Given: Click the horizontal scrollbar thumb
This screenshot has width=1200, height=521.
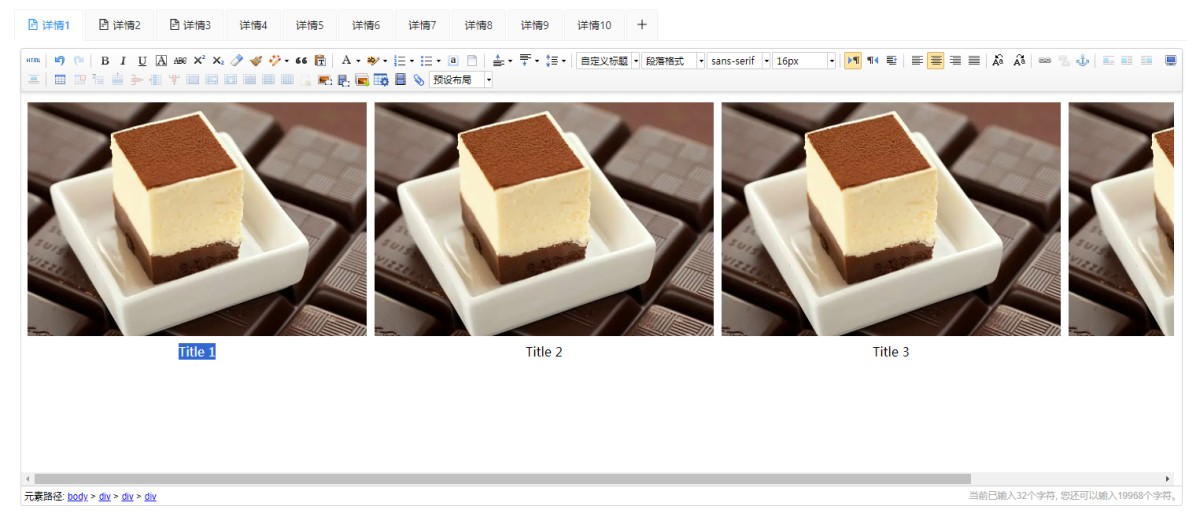Looking at the screenshot, I should tap(501, 479).
